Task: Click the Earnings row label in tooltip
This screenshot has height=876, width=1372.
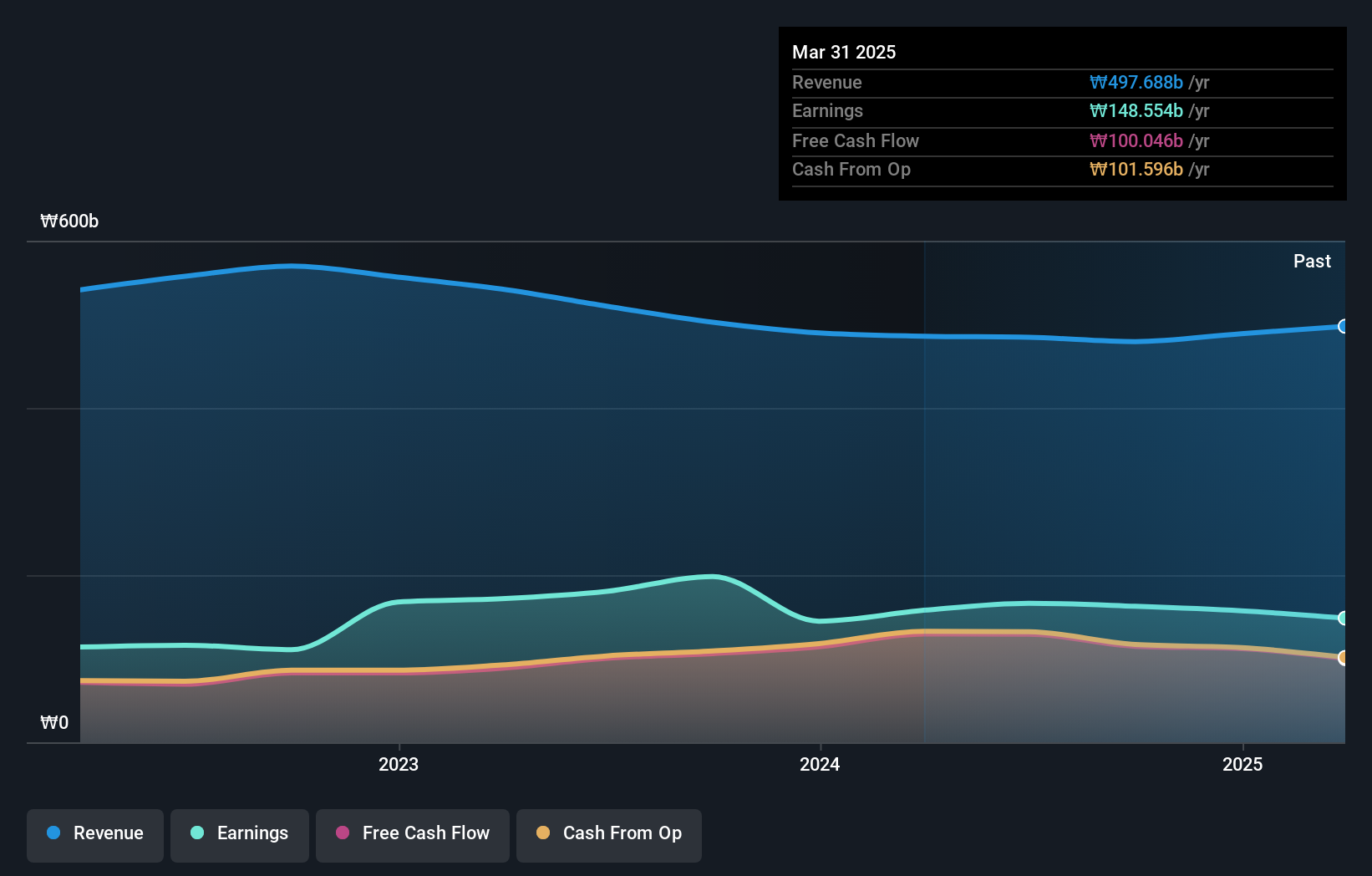Action: tap(827, 110)
